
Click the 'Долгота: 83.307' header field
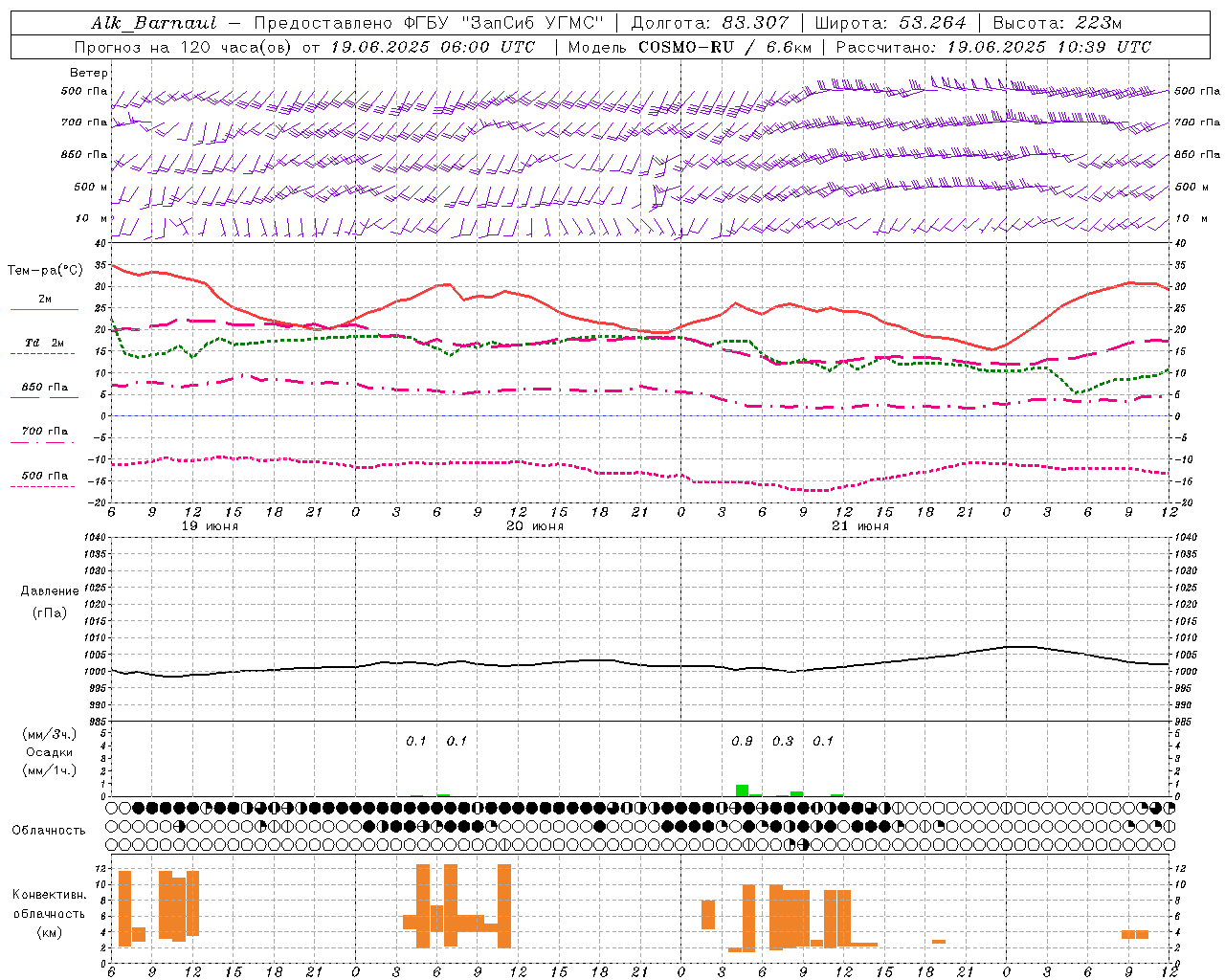(x=709, y=23)
